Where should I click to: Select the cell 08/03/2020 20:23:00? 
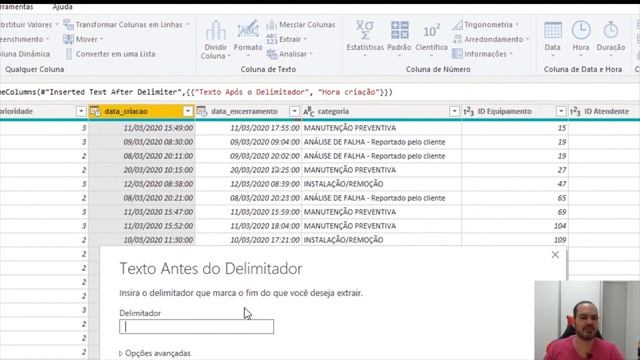click(248, 198)
